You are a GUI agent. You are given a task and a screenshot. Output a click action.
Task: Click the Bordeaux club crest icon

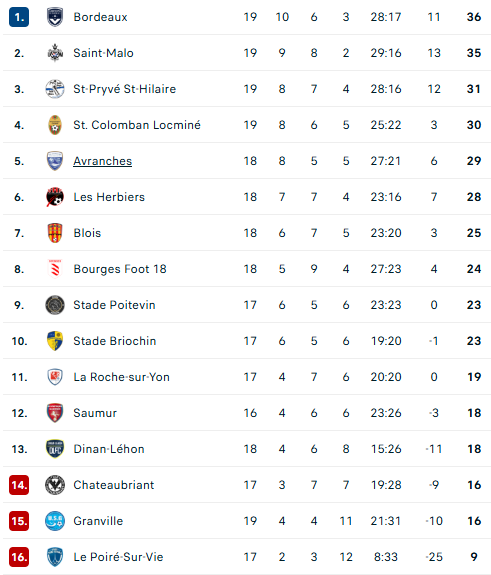coord(55,17)
